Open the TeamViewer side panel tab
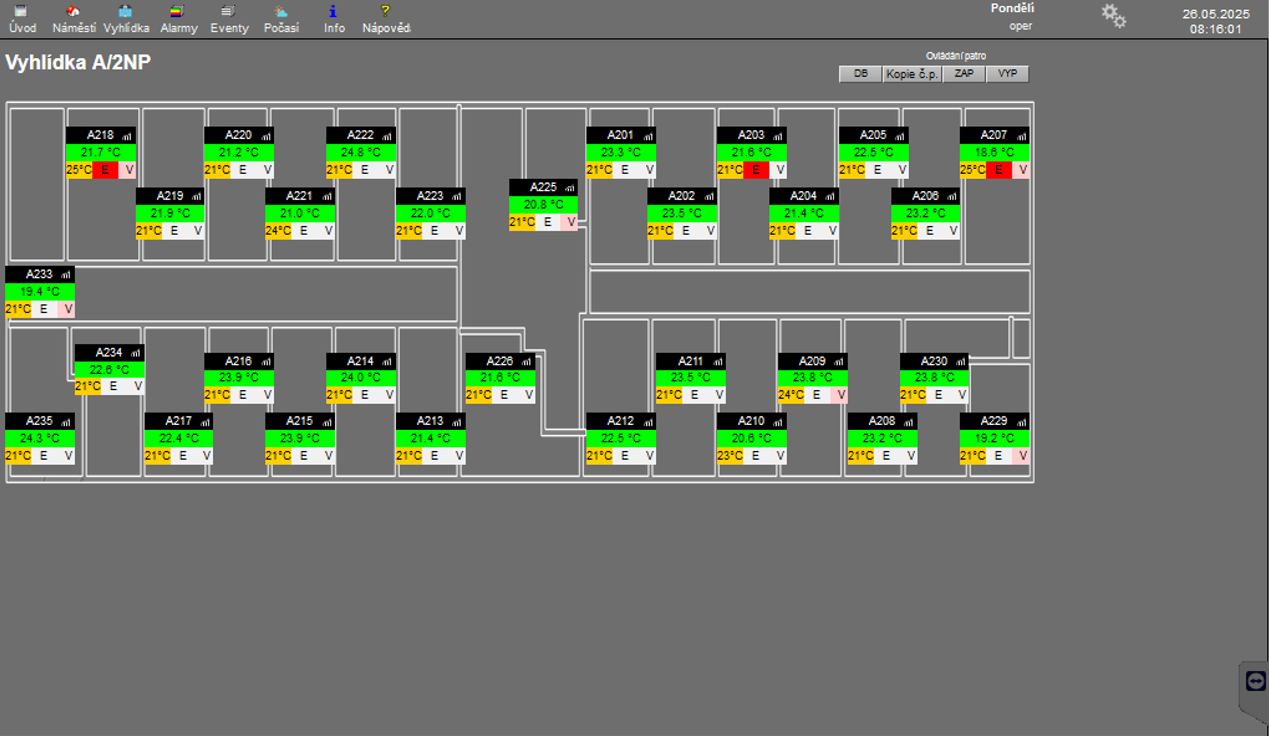 point(1255,681)
